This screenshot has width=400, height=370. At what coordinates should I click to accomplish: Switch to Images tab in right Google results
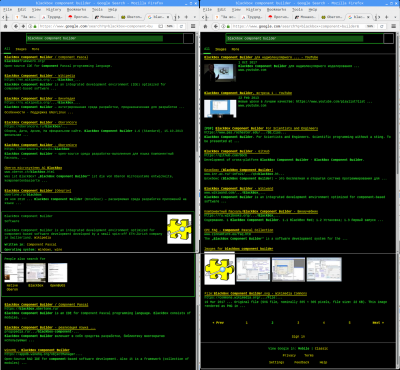(221, 49)
